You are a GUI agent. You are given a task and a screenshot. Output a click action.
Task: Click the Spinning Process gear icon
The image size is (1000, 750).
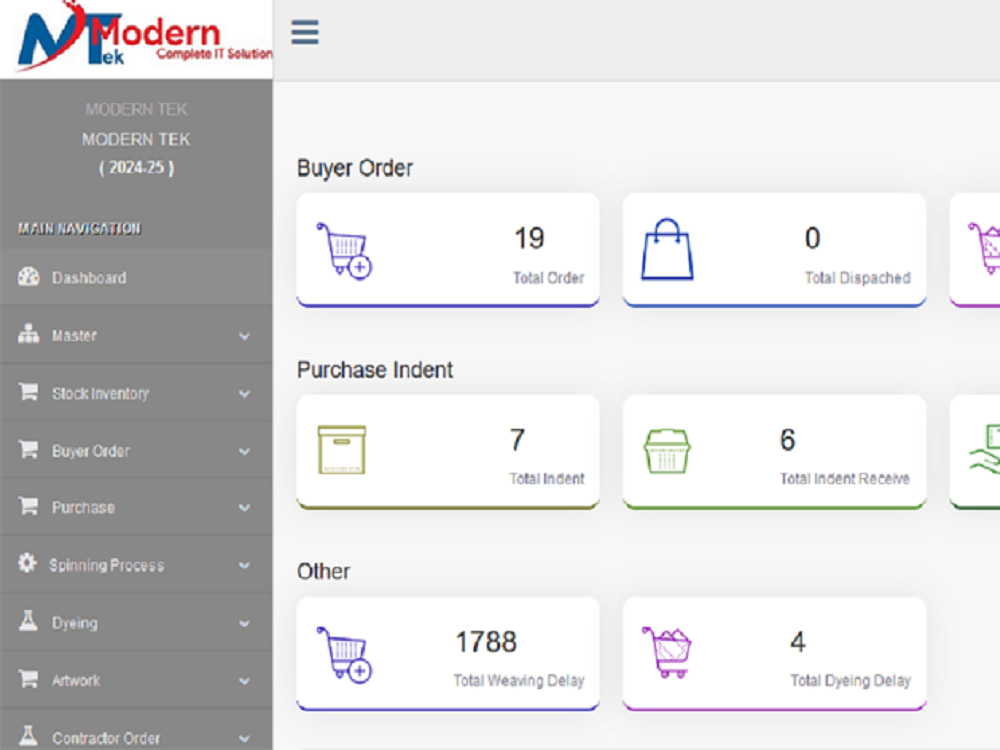[27, 562]
